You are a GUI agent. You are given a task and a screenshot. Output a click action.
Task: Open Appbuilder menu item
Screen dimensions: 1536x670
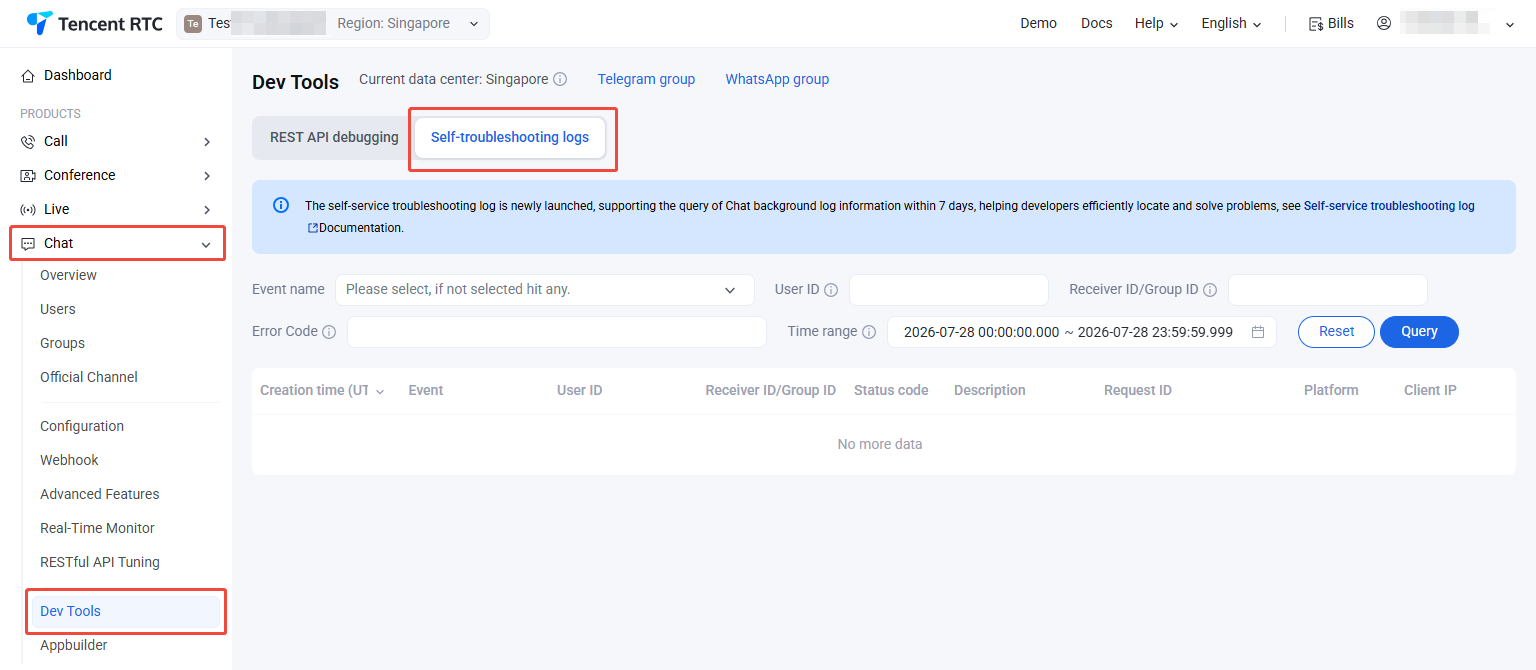click(74, 645)
